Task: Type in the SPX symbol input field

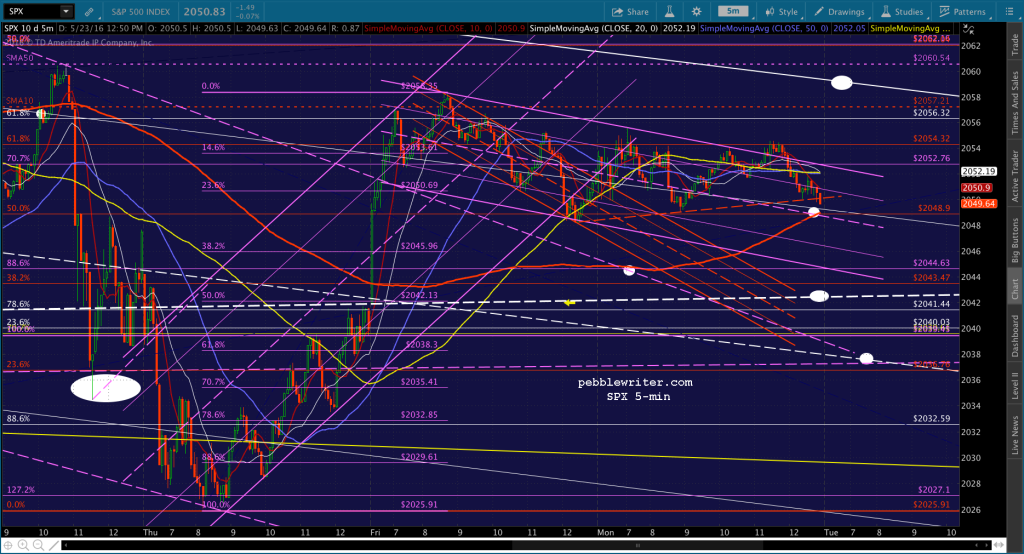Action: (31, 11)
